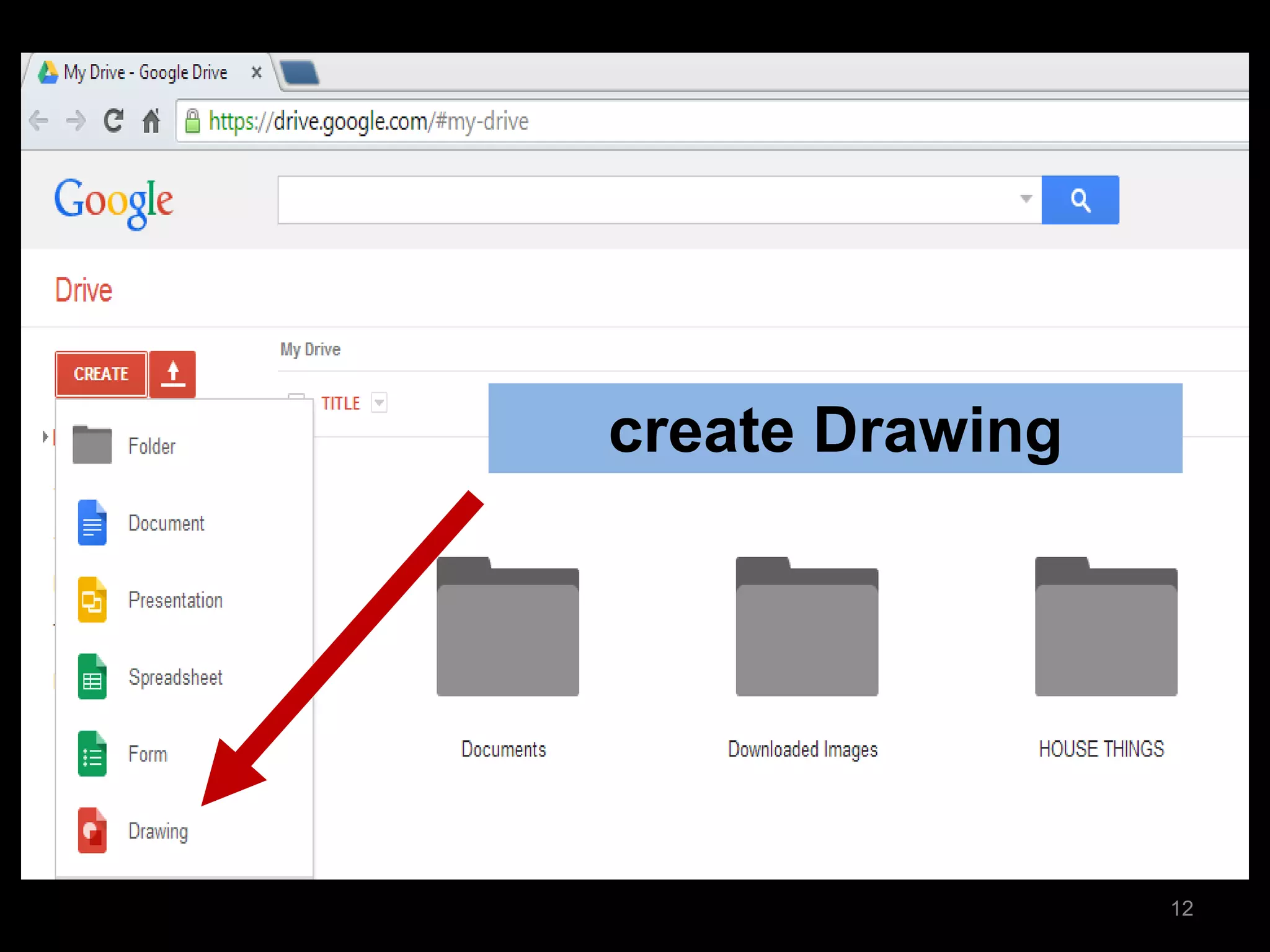Expand the My Drive tree arrow in sidebar
The image size is (1270, 952).
pos(45,436)
